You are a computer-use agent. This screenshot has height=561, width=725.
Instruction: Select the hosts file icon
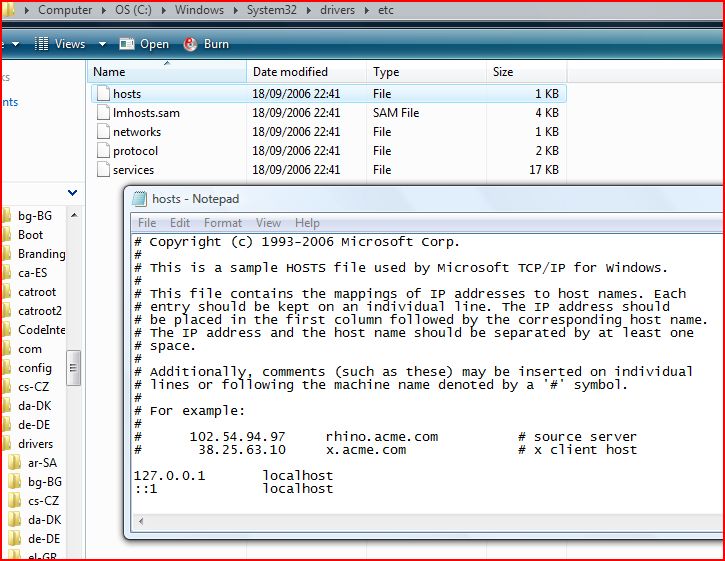(x=103, y=94)
